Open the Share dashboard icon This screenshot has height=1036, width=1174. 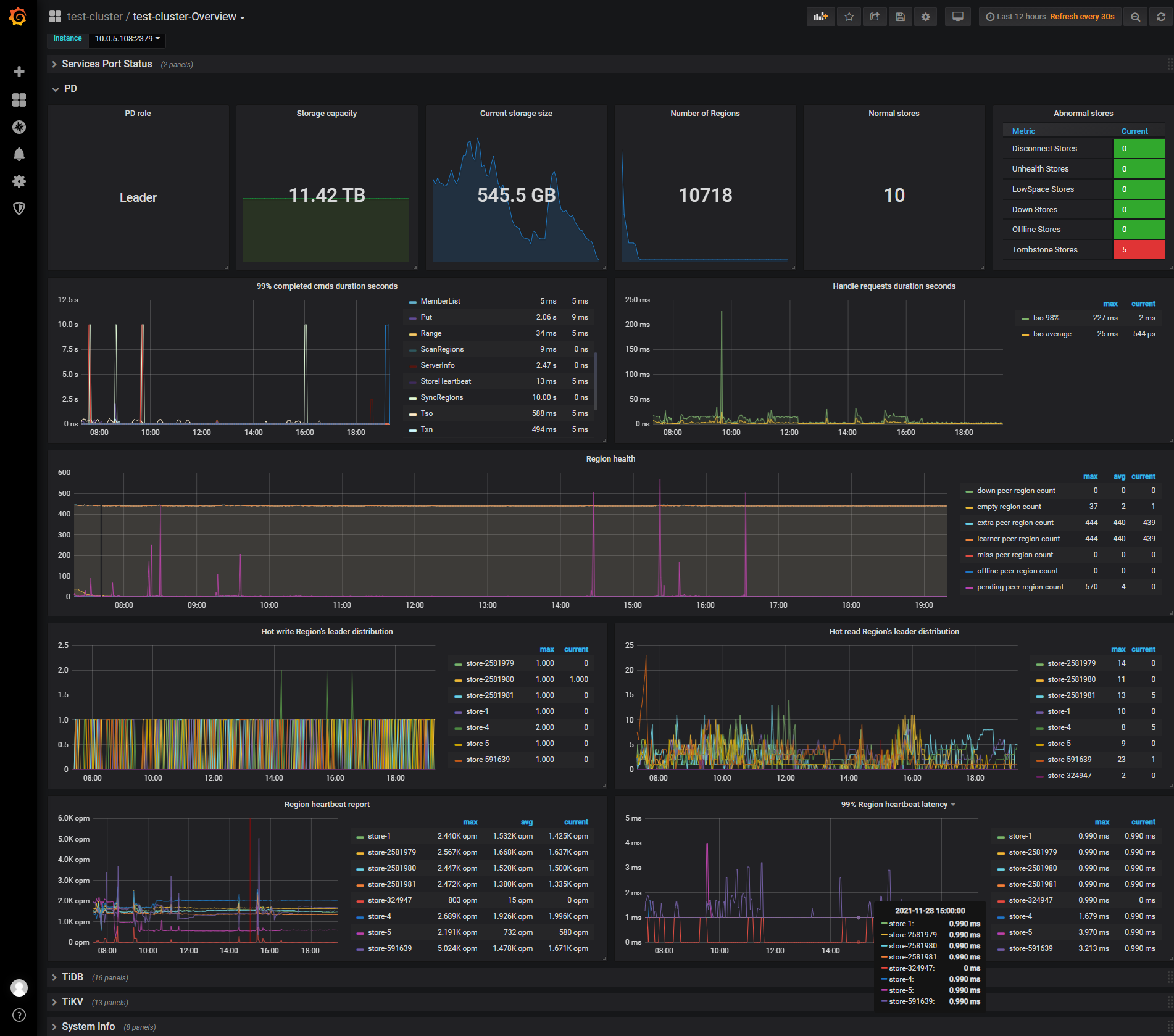[875, 17]
